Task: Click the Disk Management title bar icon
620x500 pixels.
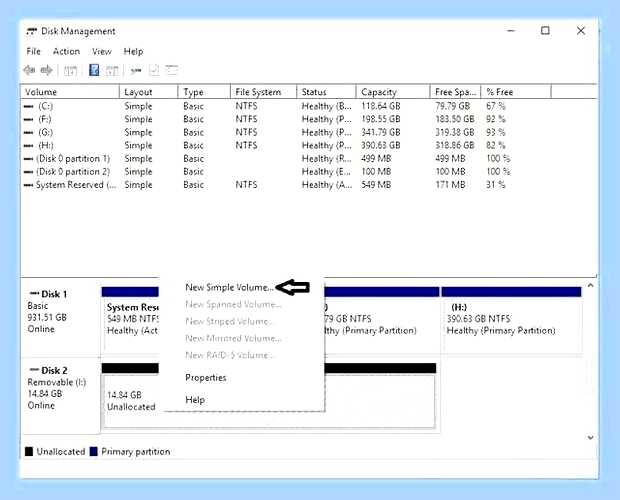Action: click(x=32, y=31)
